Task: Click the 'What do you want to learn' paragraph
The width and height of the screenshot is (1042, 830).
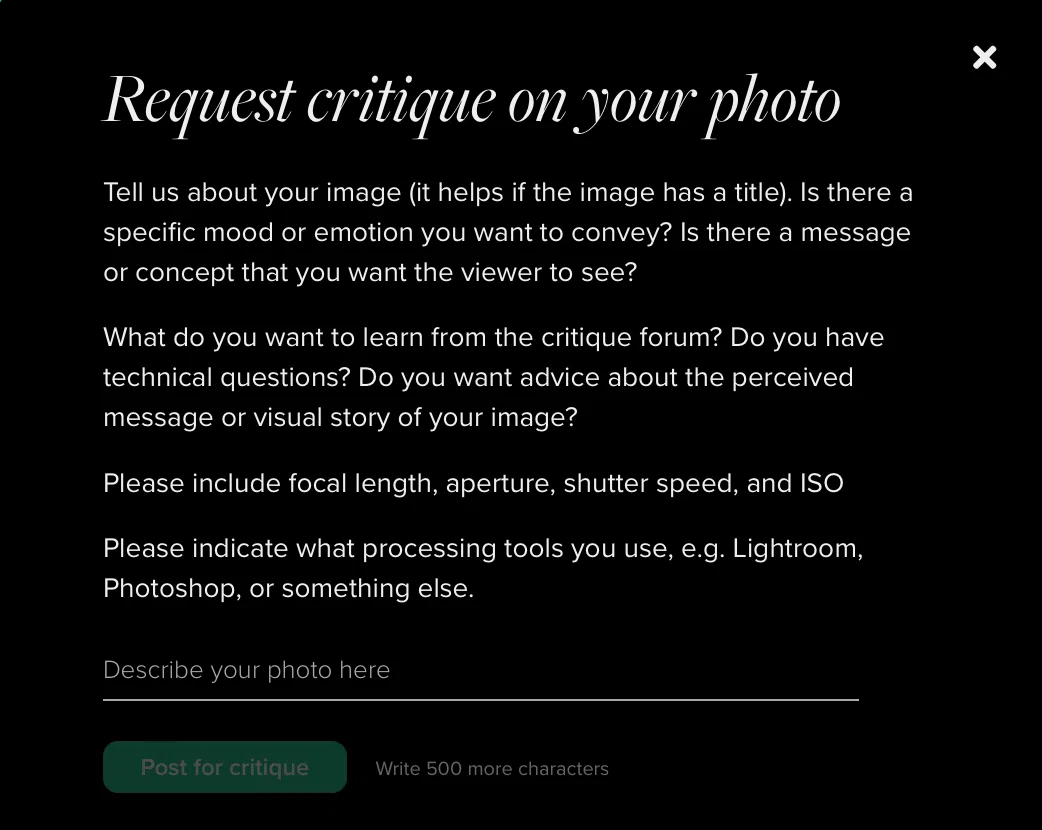Action: [x=494, y=377]
